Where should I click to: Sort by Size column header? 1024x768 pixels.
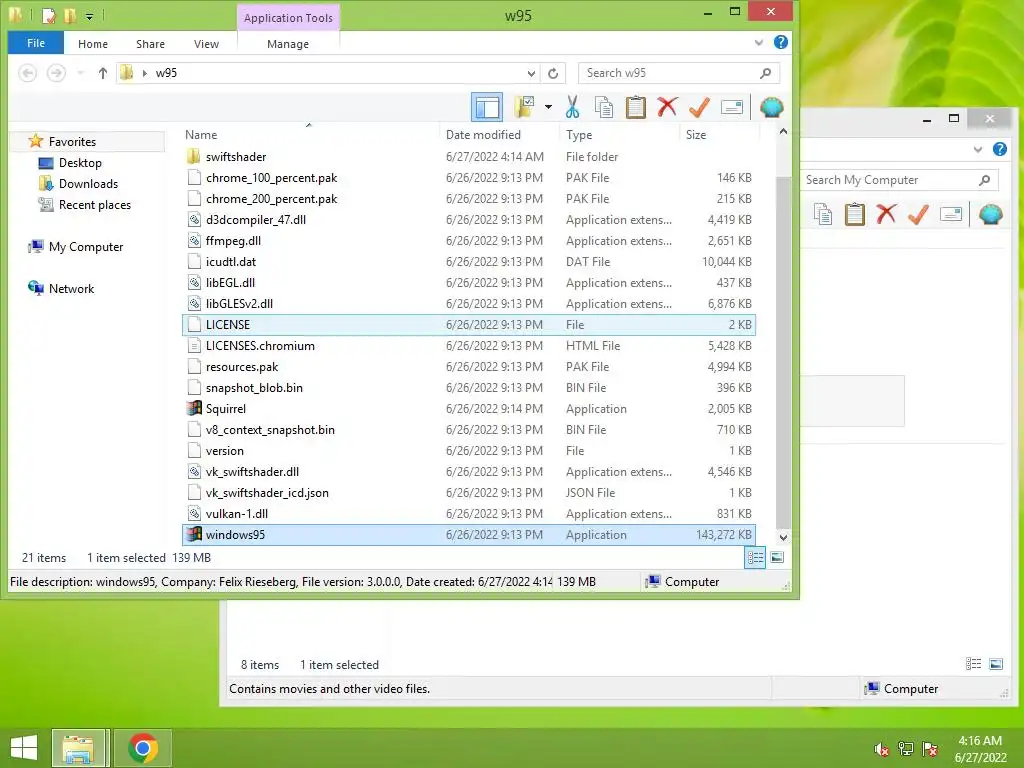click(x=696, y=135)
